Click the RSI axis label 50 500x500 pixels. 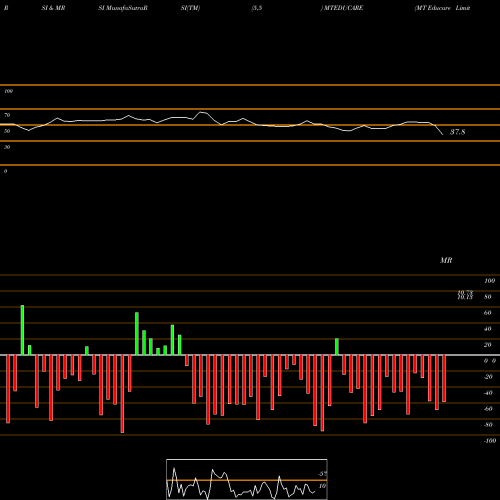click(x=7, y=131)
